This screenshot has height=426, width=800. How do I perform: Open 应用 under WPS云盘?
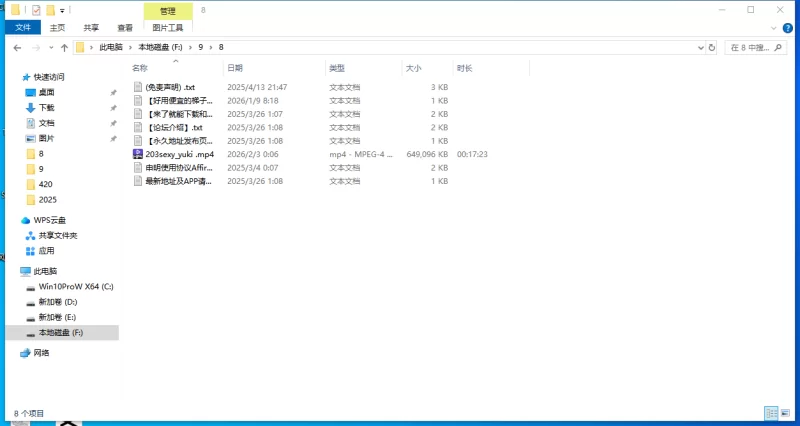pos(46,251)
